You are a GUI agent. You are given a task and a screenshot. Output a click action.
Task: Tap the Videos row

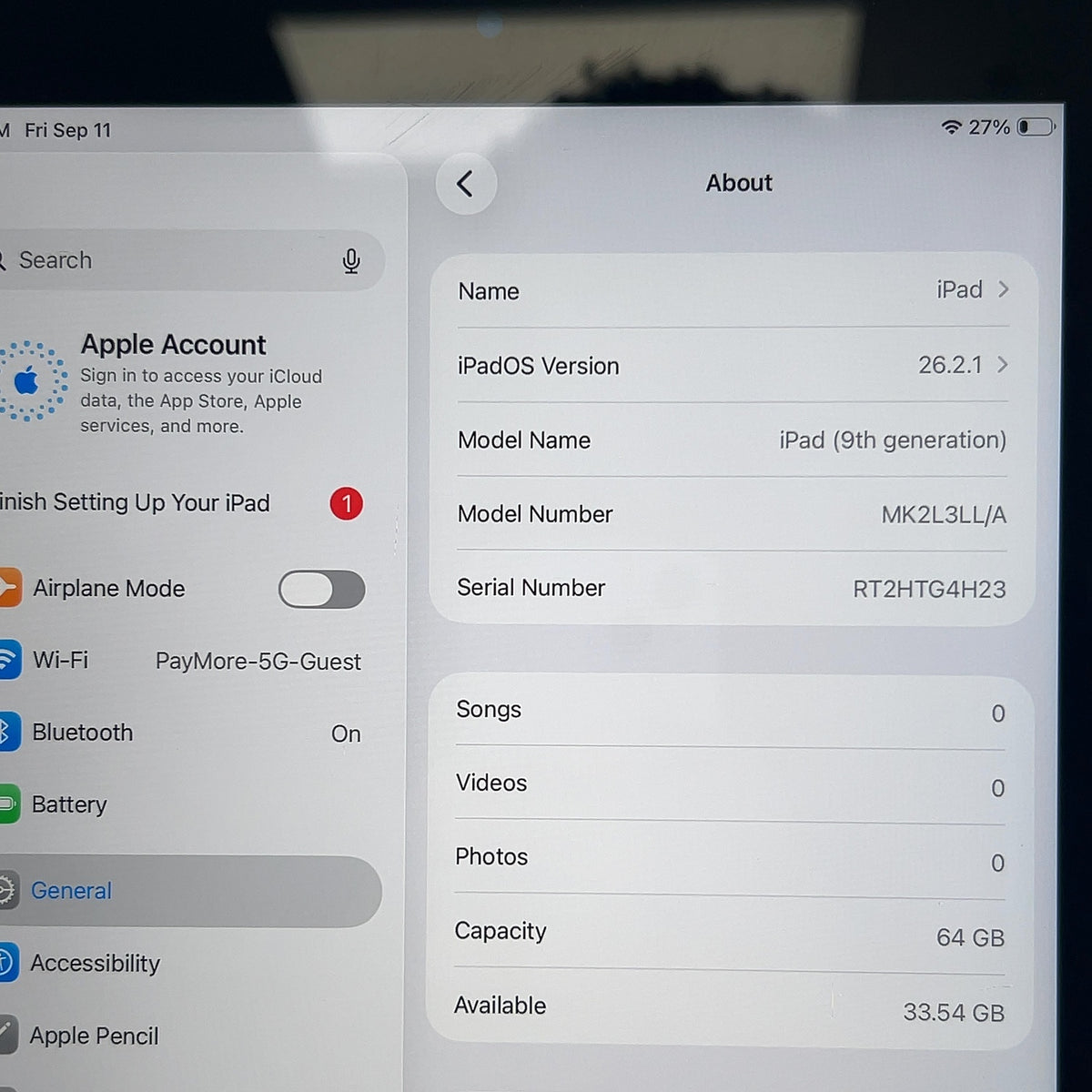[731, 785]
